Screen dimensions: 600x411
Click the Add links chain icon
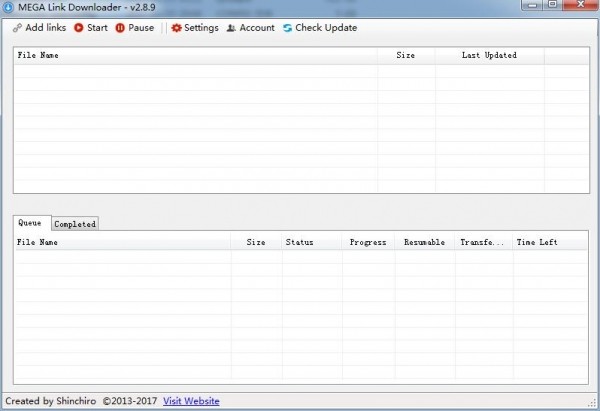coord(17,28)
